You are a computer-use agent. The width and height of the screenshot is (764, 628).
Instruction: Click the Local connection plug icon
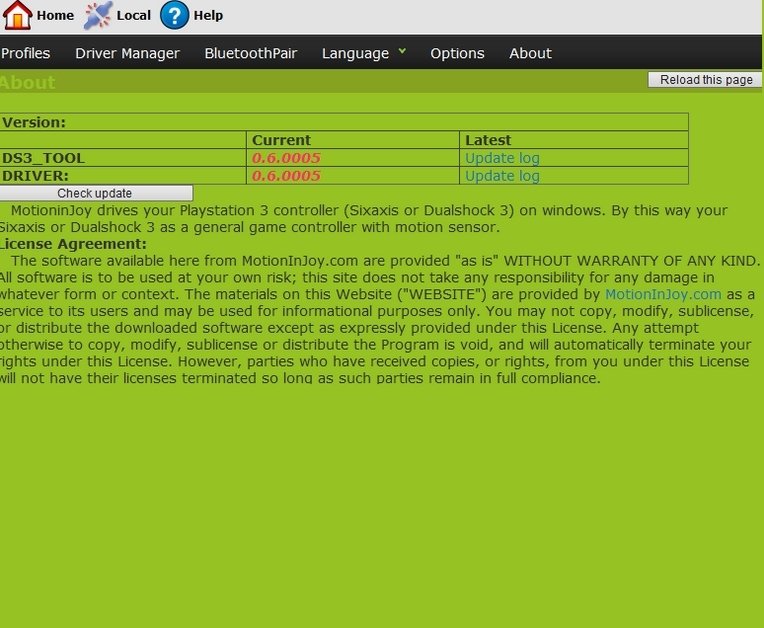[97, 16]
